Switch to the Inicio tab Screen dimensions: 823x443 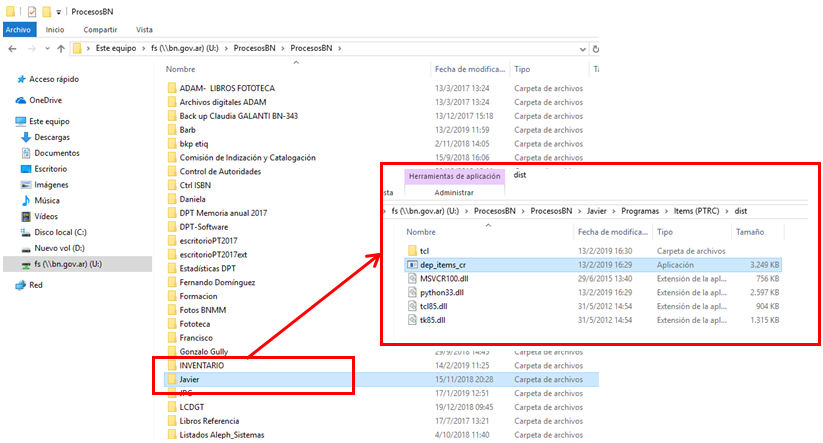(x=55, y=30)
